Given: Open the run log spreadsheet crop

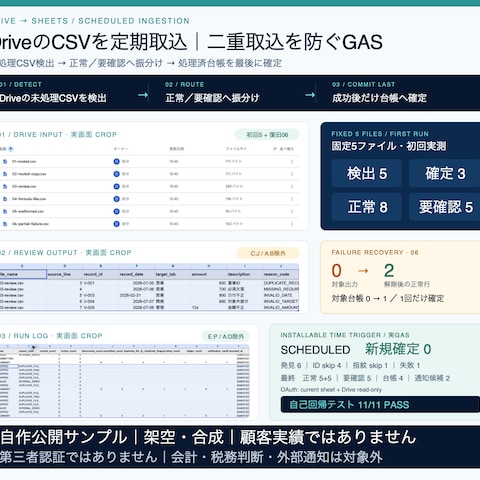Looking at the screenshot, I should point(125,381).
